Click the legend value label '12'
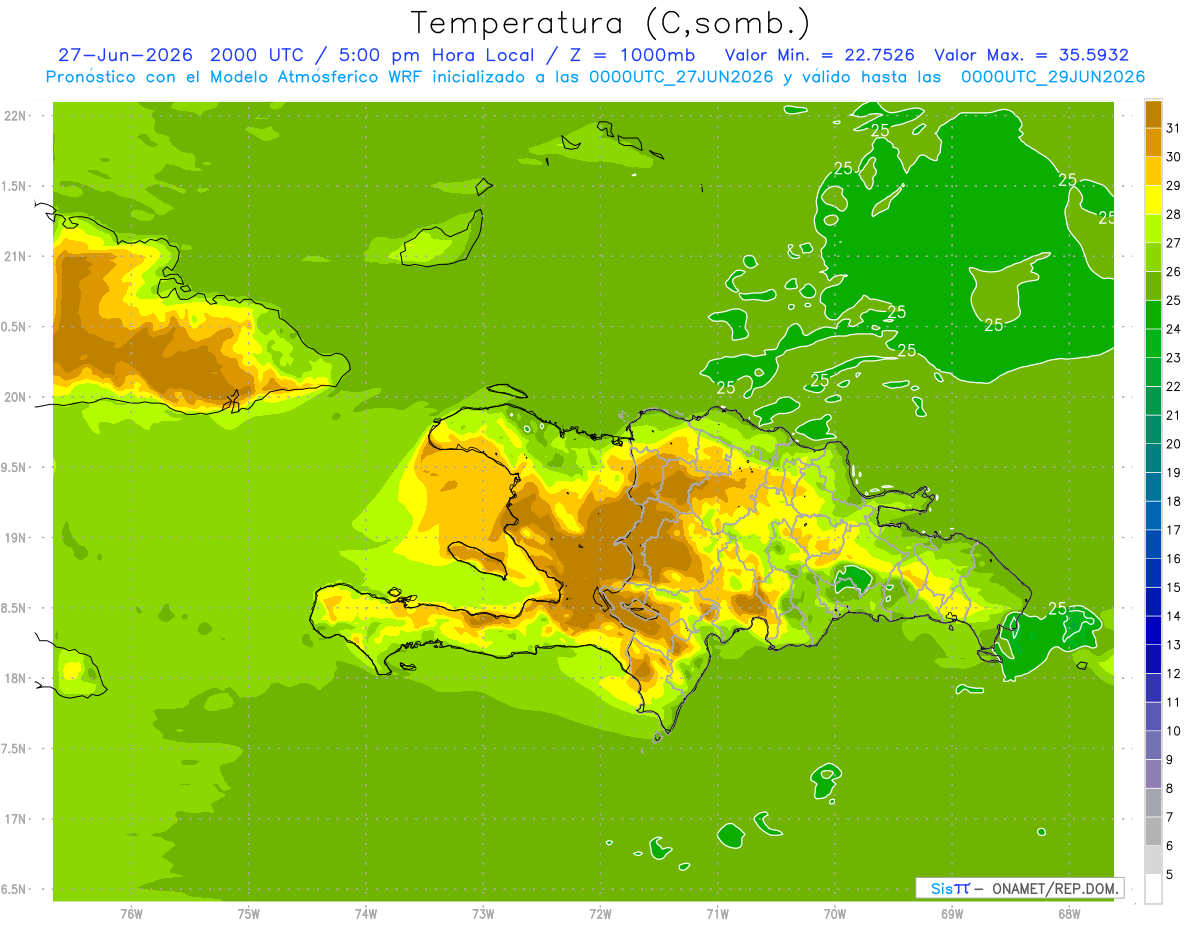 [1174, 673]
